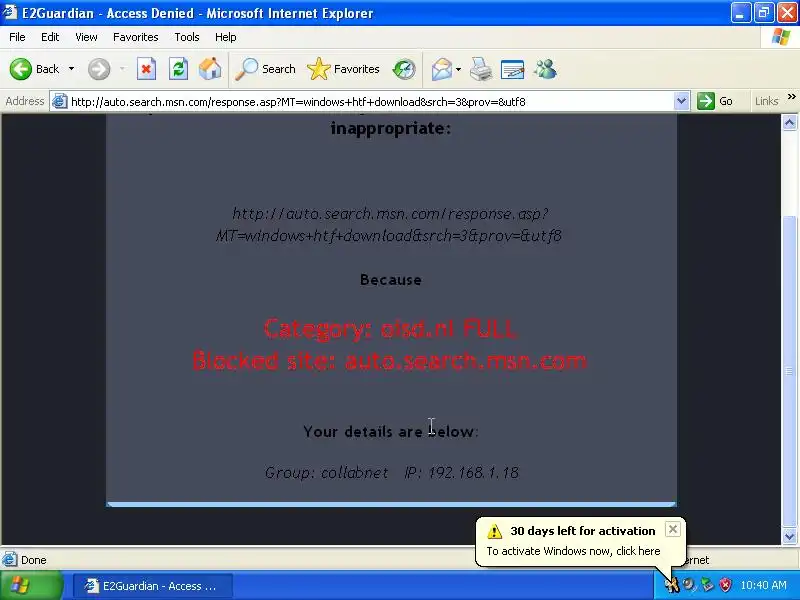Open the Back history dropdown arrow
Viewport: 800px width, 600px height.
coord(71,69)
